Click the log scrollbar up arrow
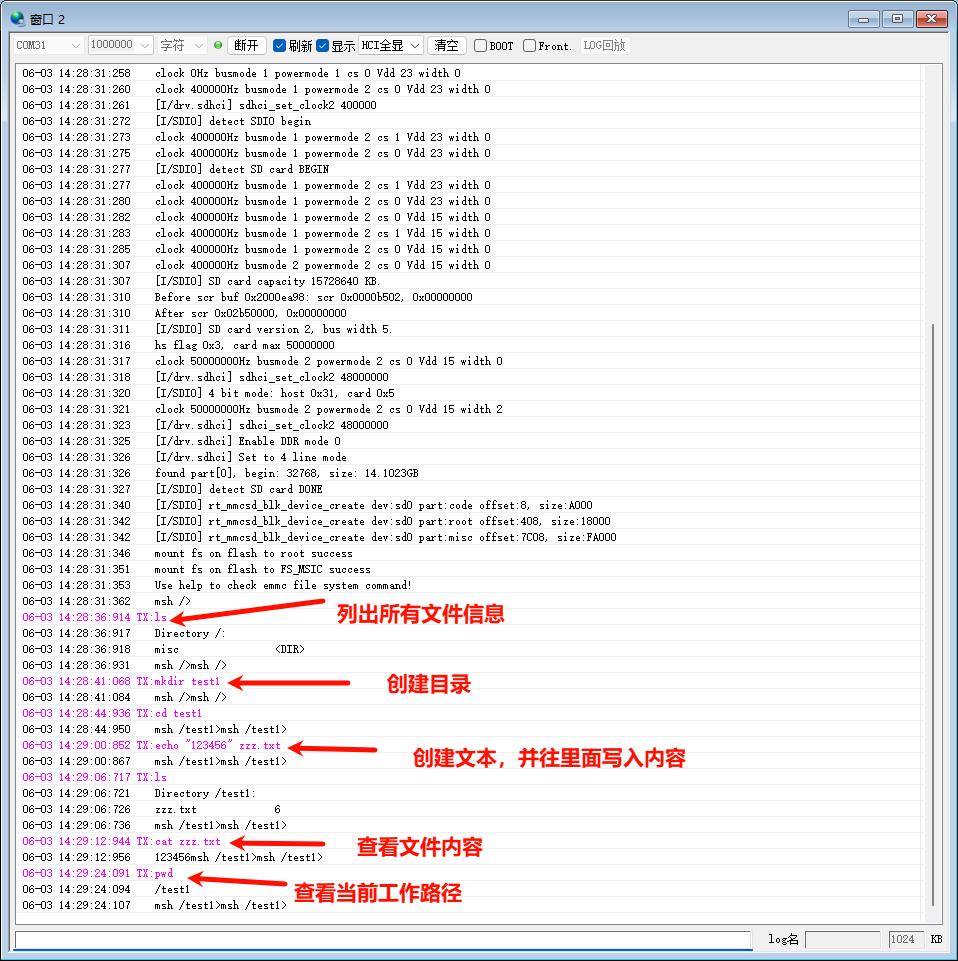This screenshot has height=961, width=958. click(x=933, y=70)
